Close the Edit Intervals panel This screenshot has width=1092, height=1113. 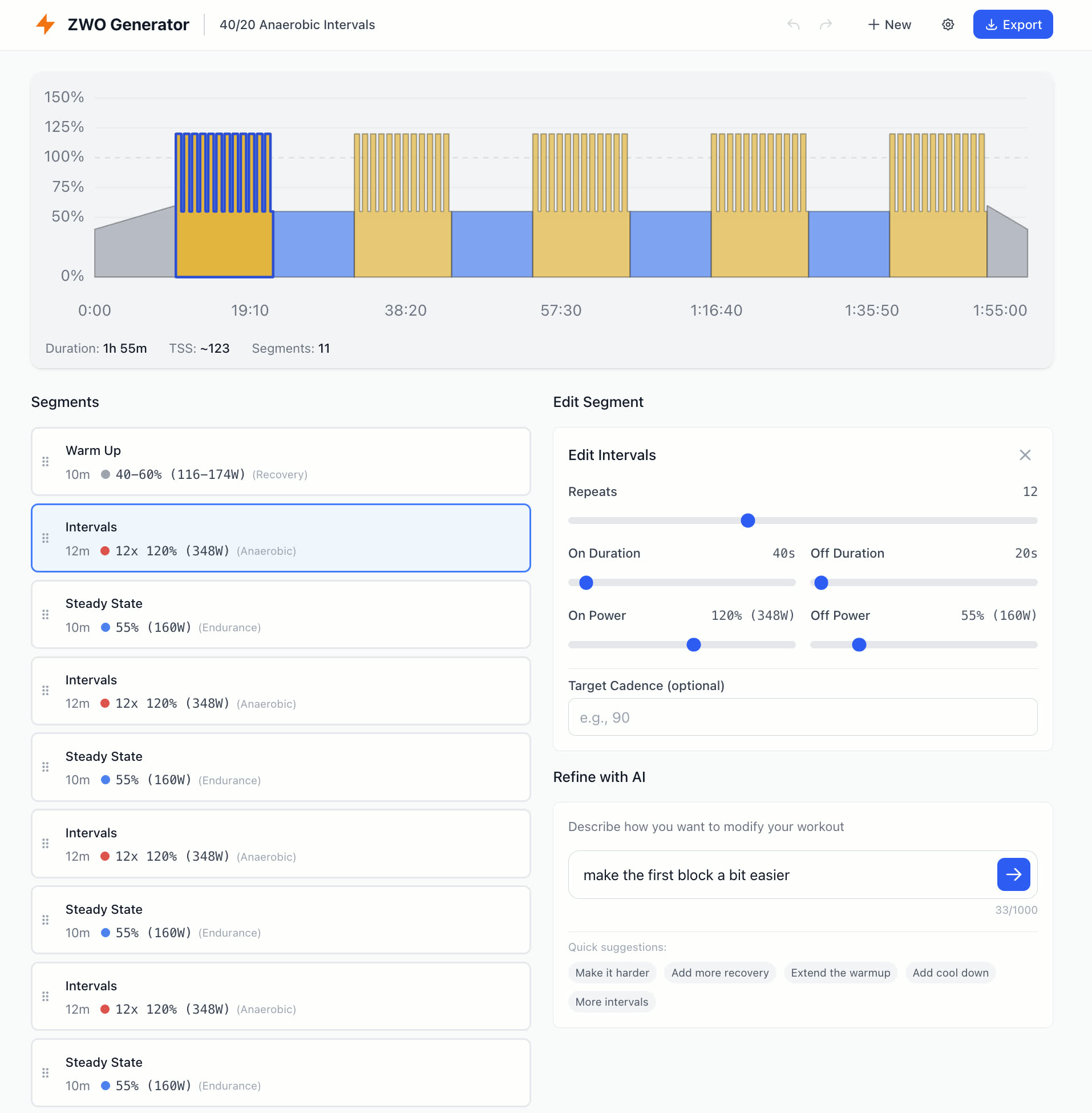1024,455
